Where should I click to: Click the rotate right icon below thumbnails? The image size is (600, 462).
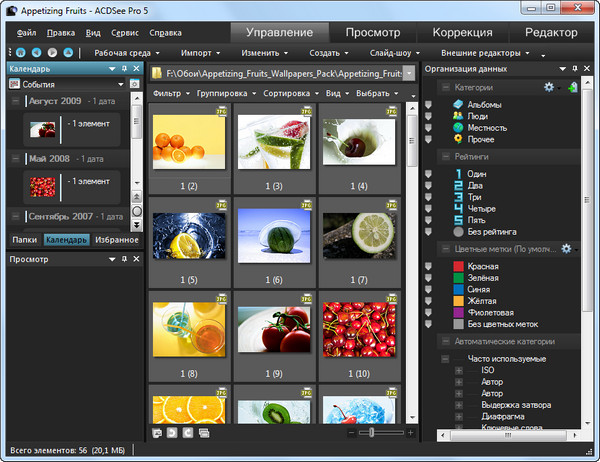coord(187,432)
